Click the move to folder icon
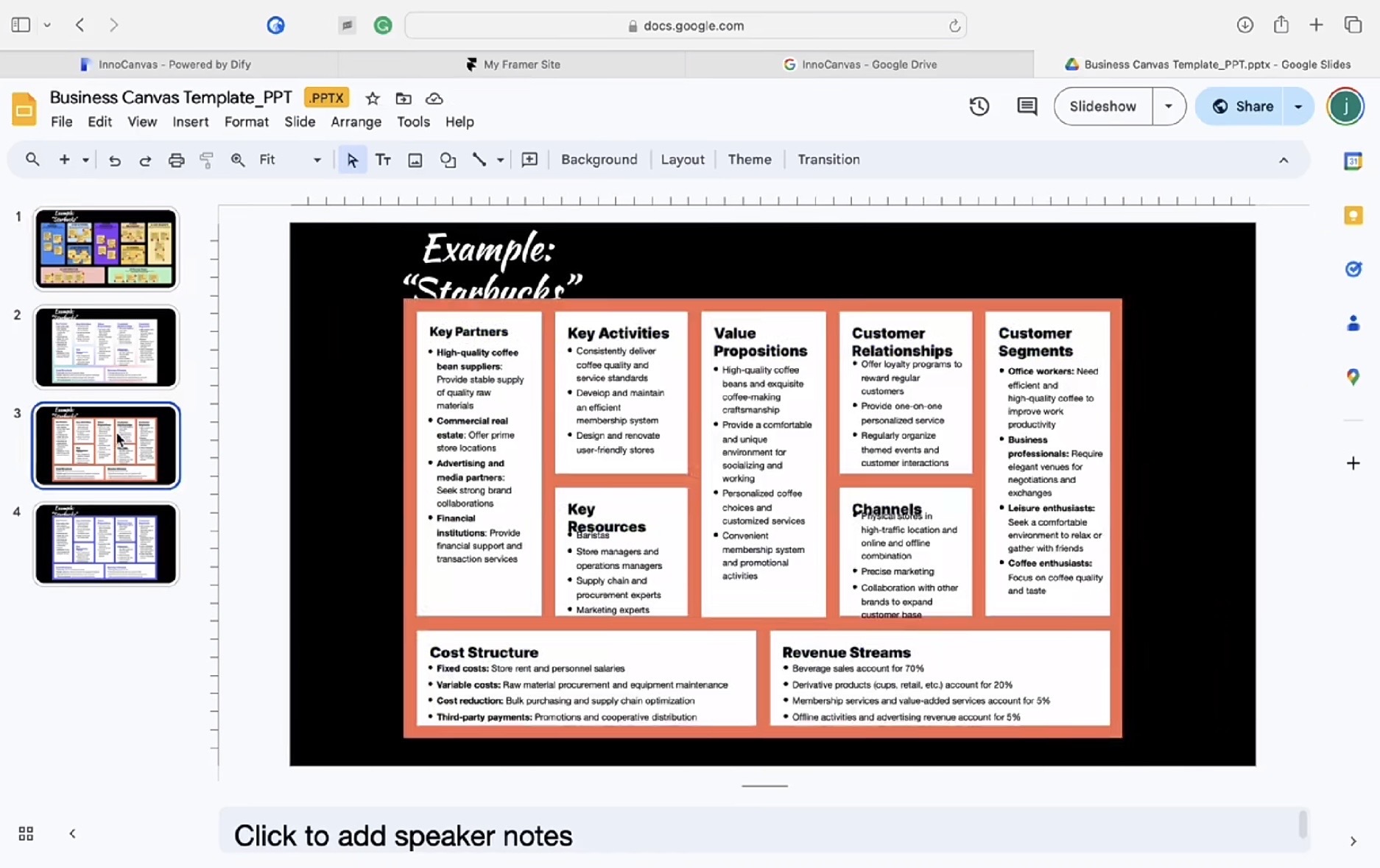The image size is (1380, 868). click(x=404, y=98)
